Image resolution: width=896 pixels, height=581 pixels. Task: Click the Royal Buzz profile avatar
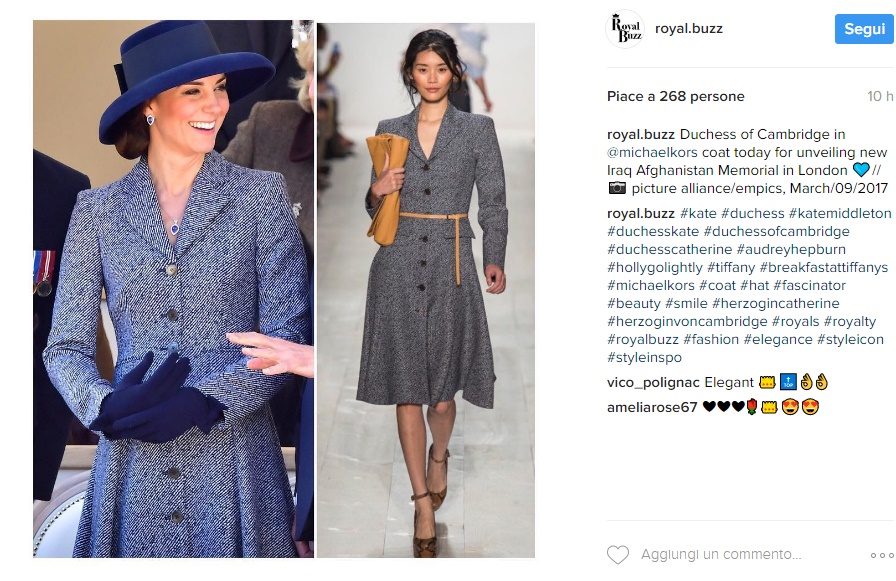tap(626, 29)
